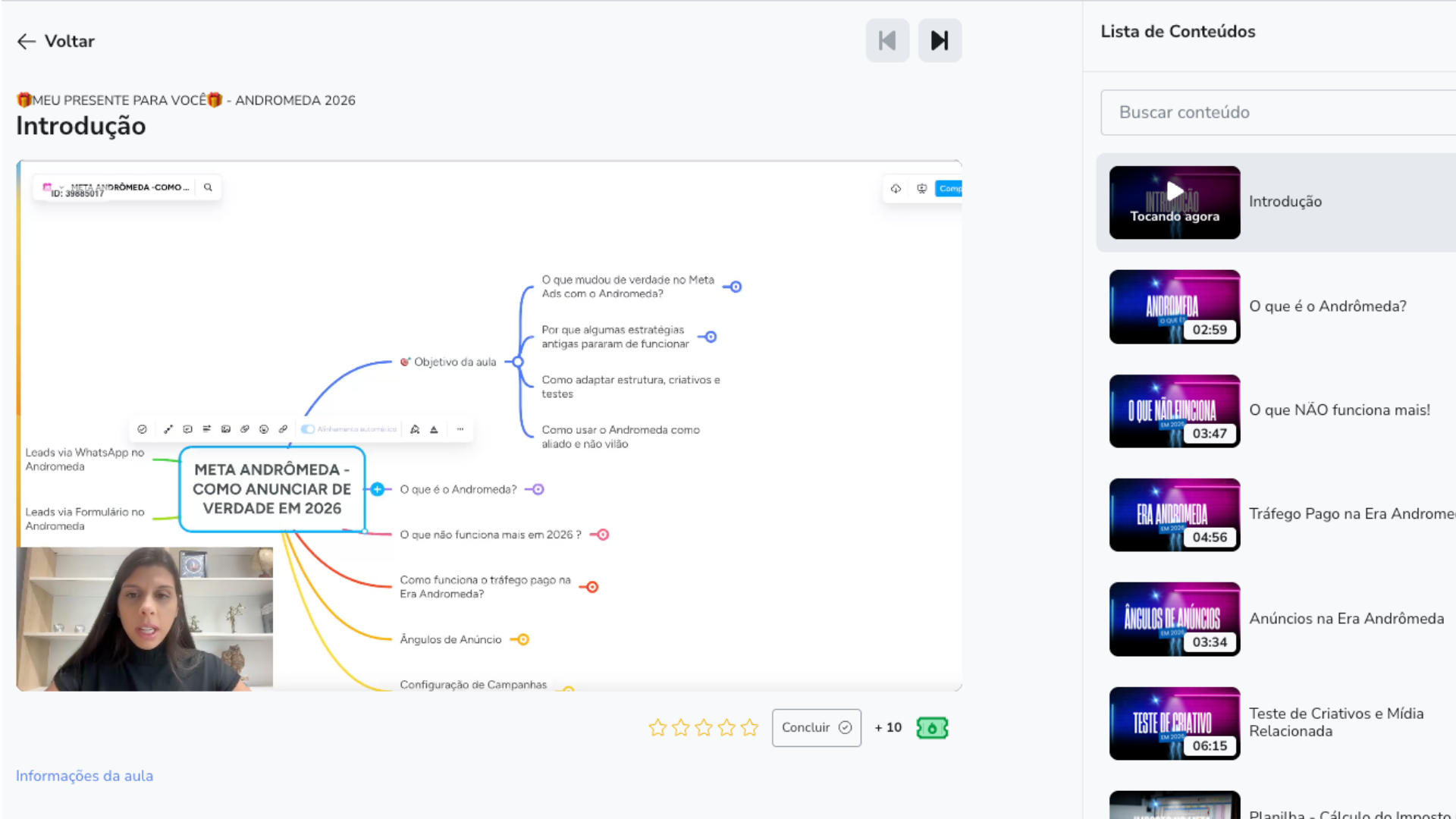Toggle the Alinhamento automático switch

[x=308, y=429]
